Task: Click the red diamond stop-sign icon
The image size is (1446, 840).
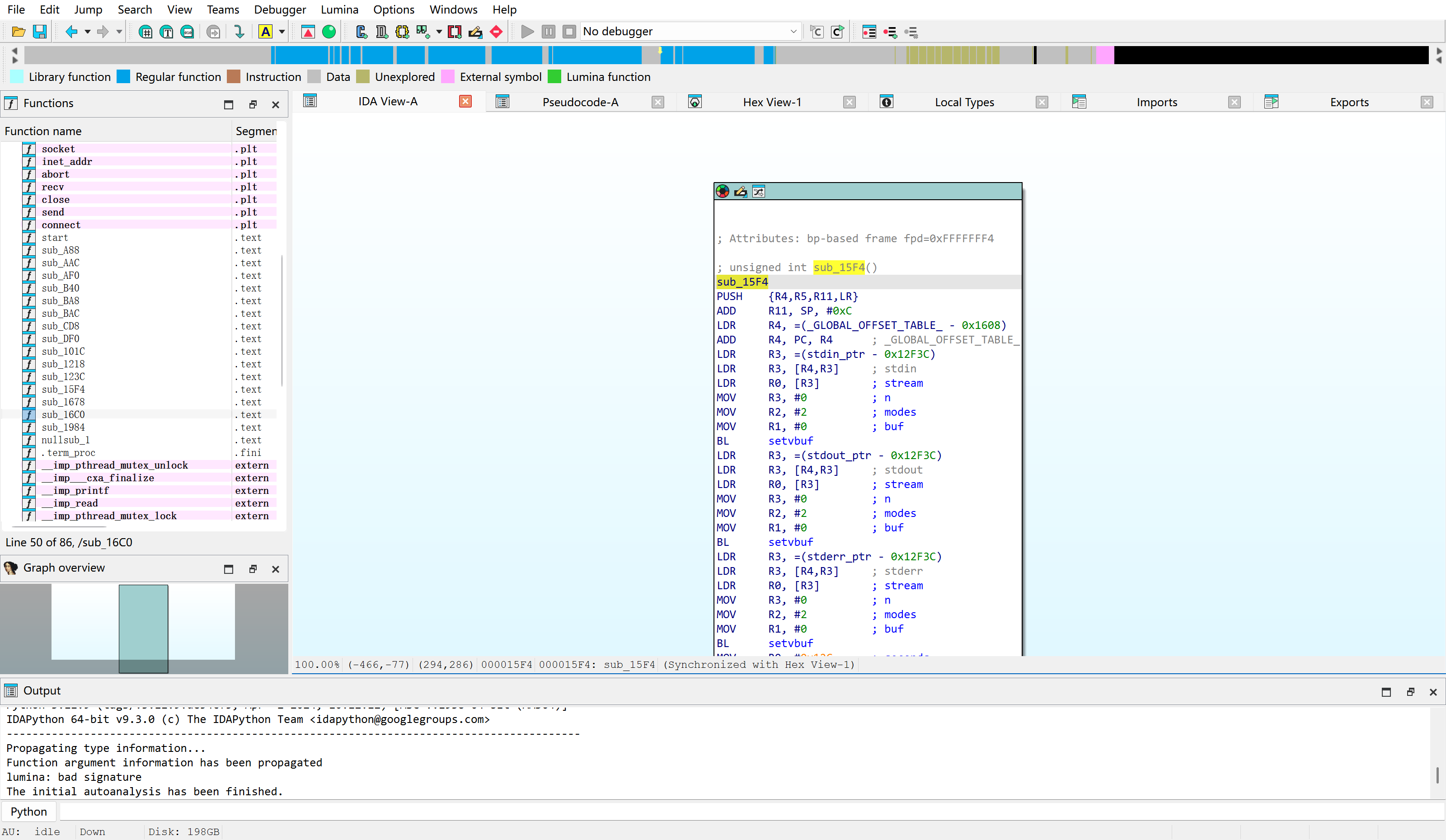Action: [496, 32]
